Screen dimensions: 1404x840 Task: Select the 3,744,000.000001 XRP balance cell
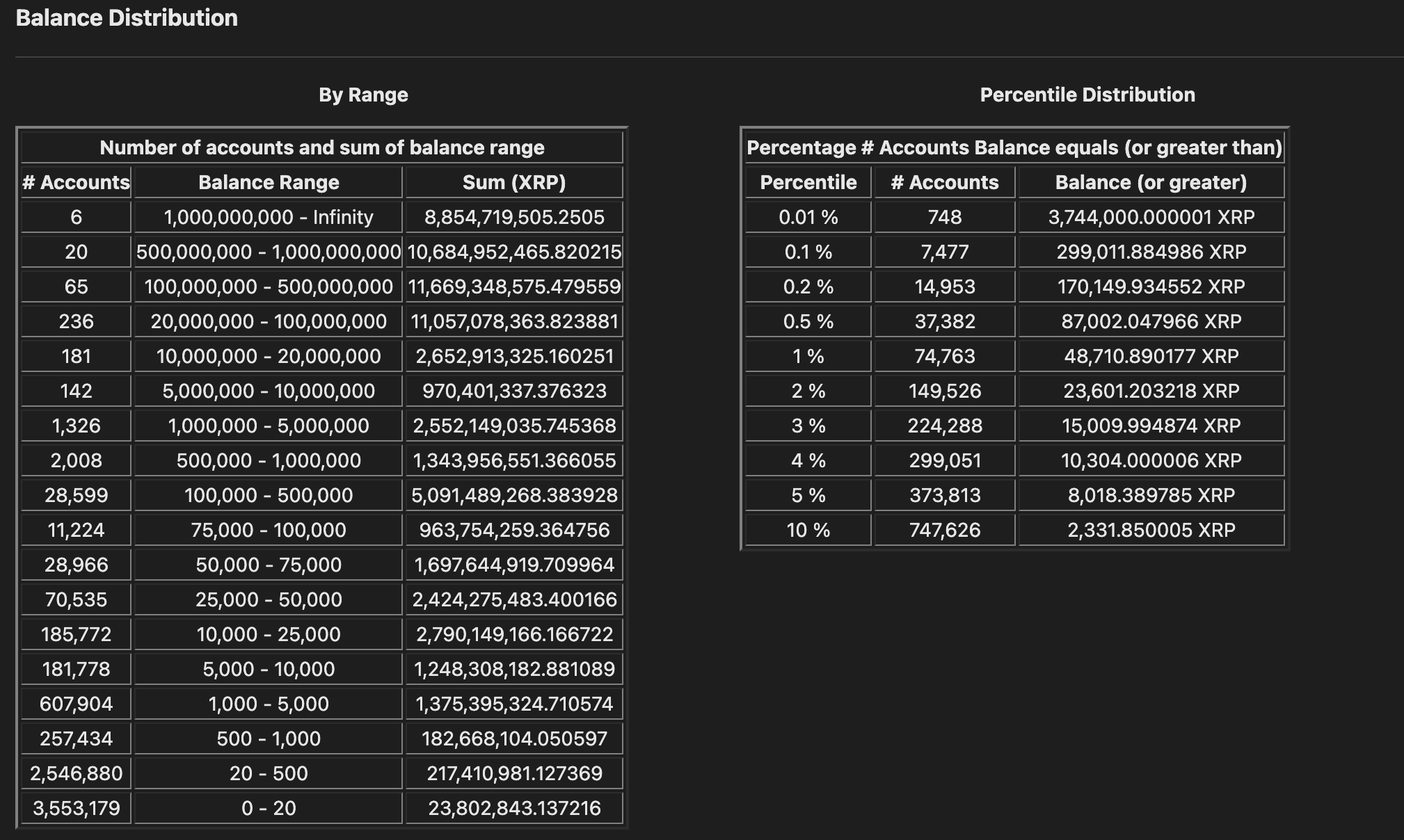[x=1151, y=217]
